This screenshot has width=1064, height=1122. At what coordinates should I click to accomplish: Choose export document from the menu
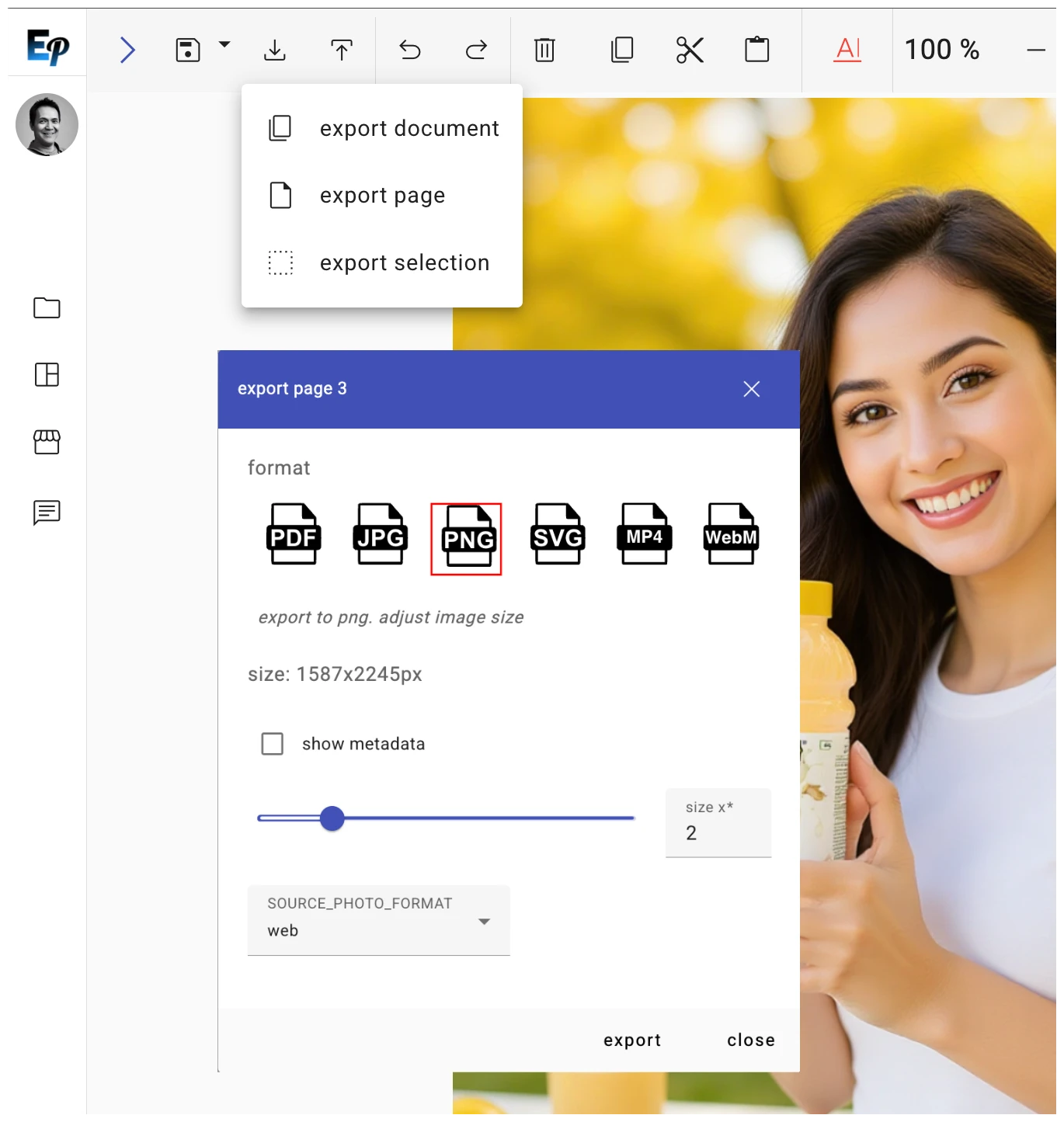409,128
